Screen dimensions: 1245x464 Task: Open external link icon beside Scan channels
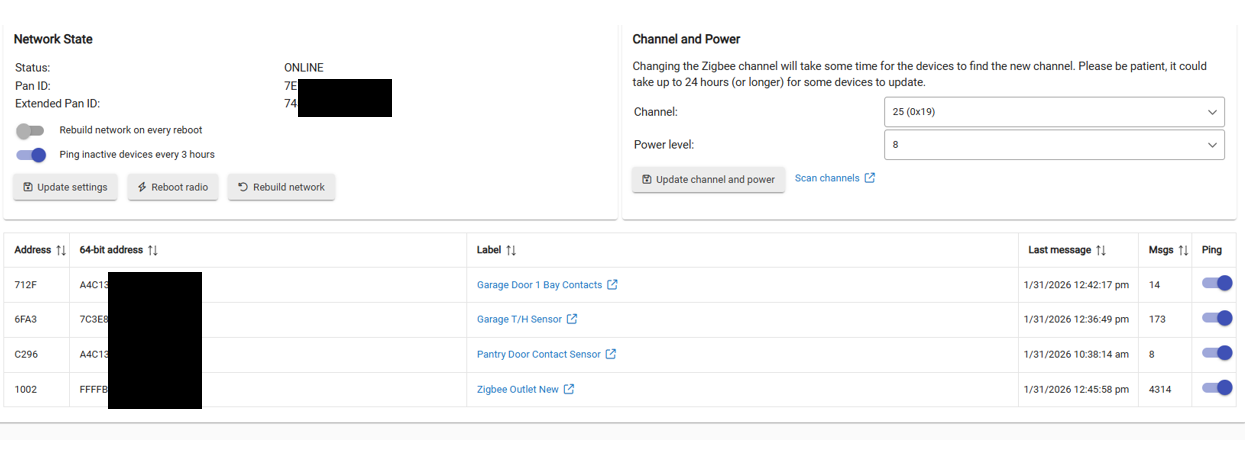pyautogui.click(x=870, y=178)
